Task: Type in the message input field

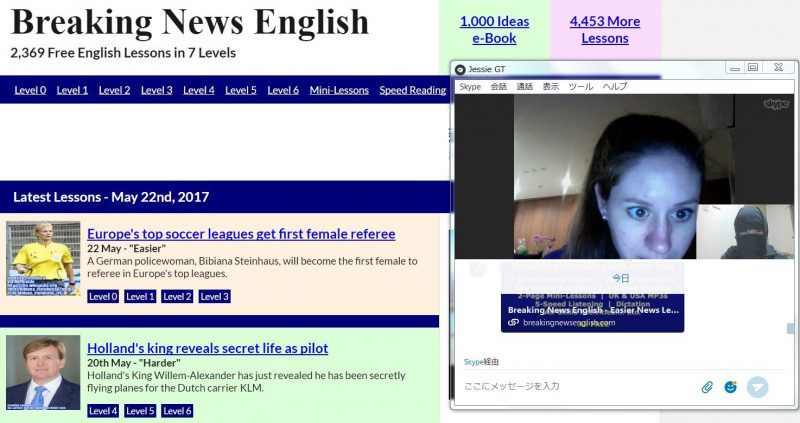Action: [x=575, y=386]
